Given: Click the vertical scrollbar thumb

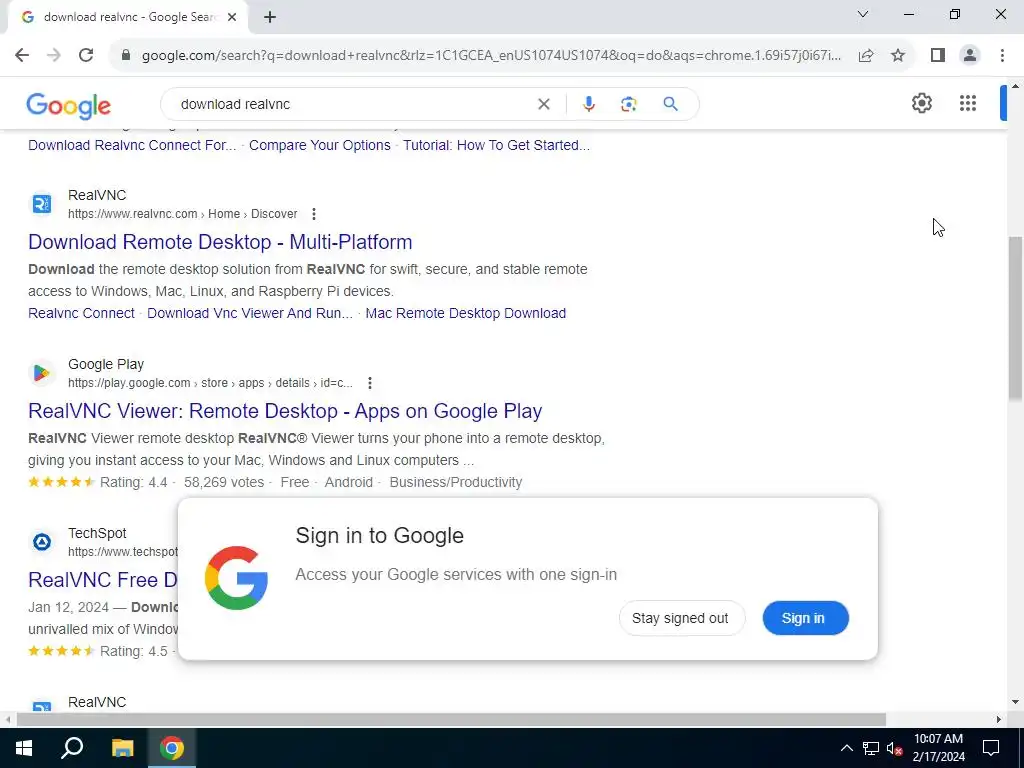Looking at the screenshot, I should 1015,317.
